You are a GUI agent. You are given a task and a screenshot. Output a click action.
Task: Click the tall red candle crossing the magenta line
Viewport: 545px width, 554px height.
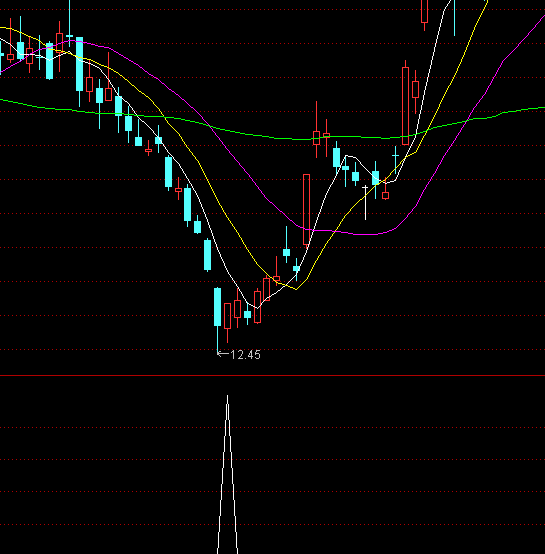tap(307, 210)
